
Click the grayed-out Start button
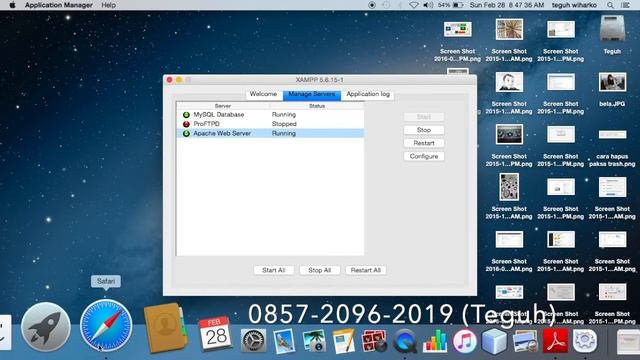click(x=424, y=117)
